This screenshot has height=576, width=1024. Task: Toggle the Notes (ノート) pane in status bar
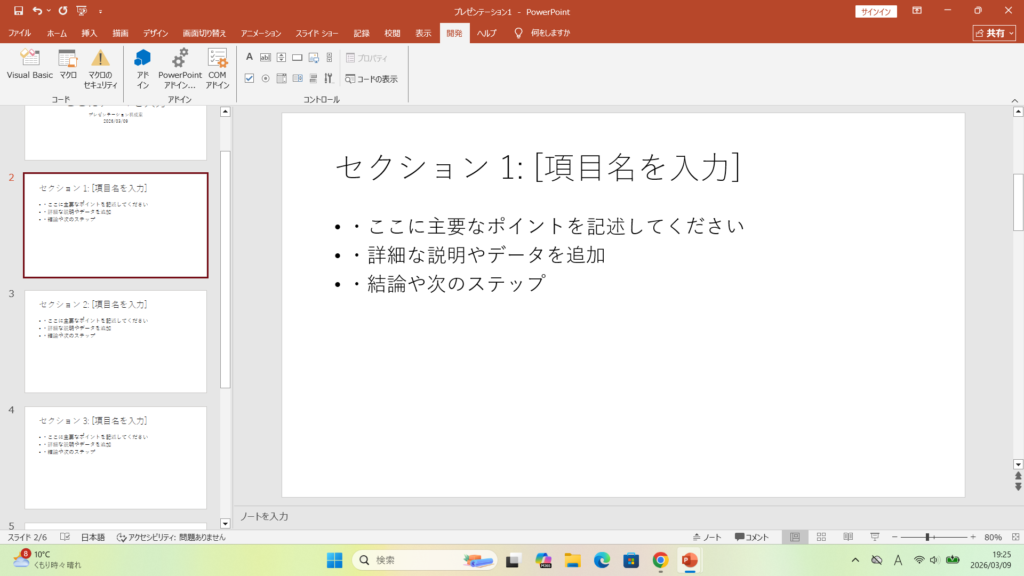(707, 537)
